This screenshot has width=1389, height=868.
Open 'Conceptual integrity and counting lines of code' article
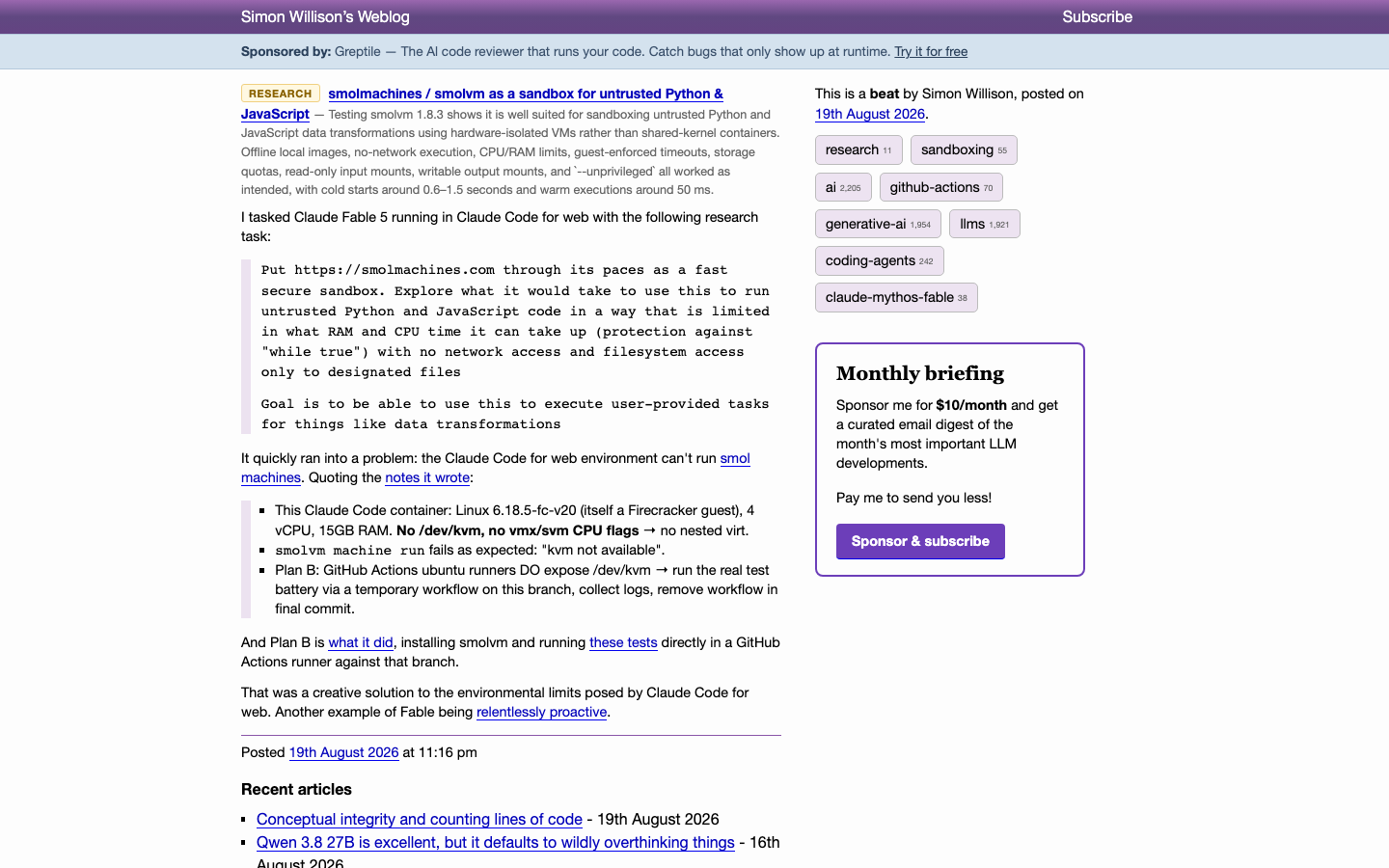point(420,819)
